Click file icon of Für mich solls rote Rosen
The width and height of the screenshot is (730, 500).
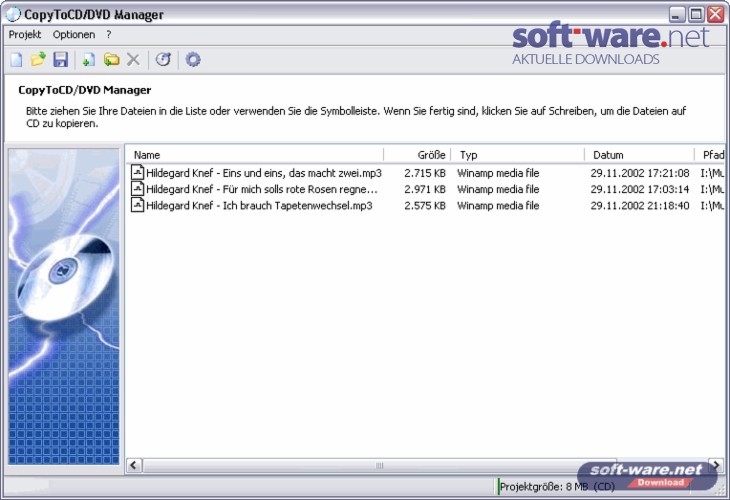137,189
